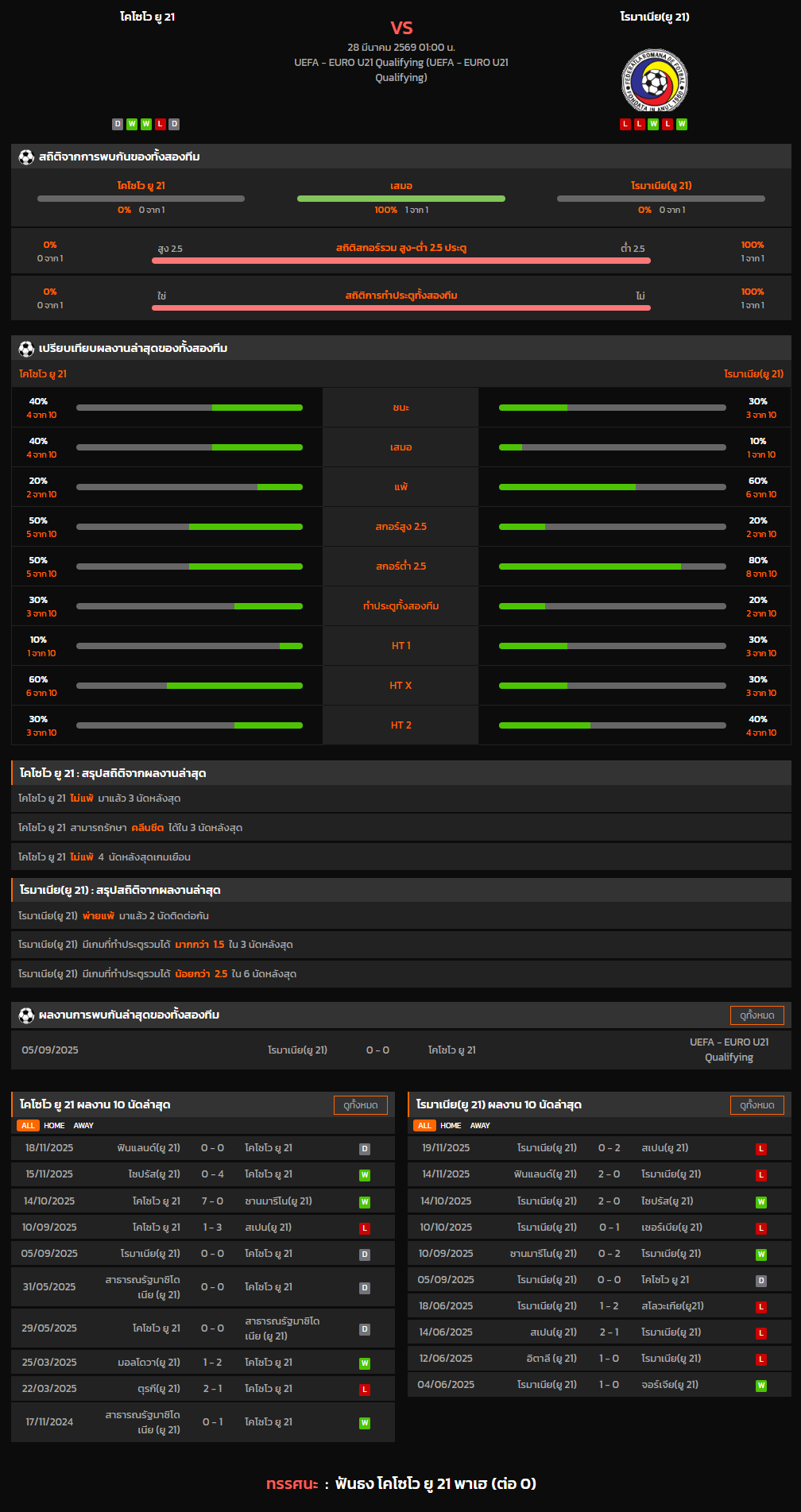Click soccer ball icon beside latest meetings header
Viewport: 801px width, 1512px height.
(x=26, y=1015)
